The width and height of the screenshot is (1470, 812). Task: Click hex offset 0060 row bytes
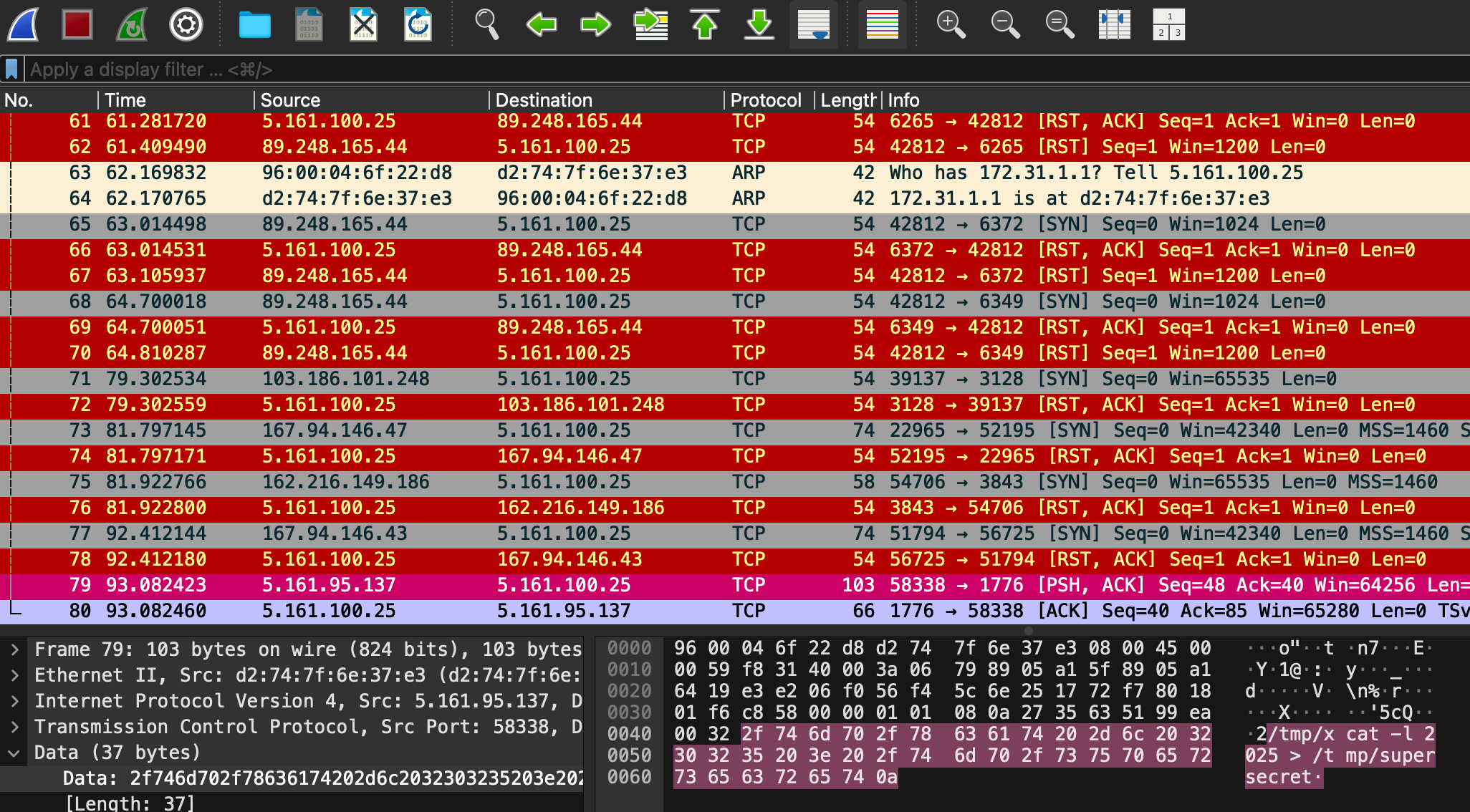785,777
